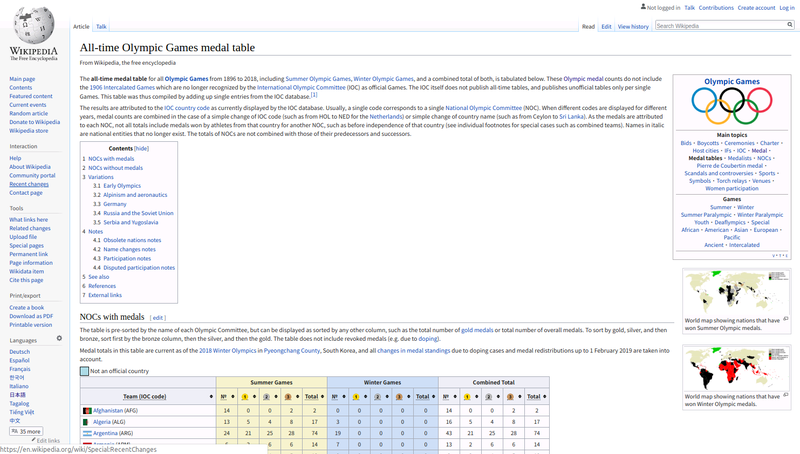Open the Article tab
Viewport: 800px width, 454px height.
(81, 27)
